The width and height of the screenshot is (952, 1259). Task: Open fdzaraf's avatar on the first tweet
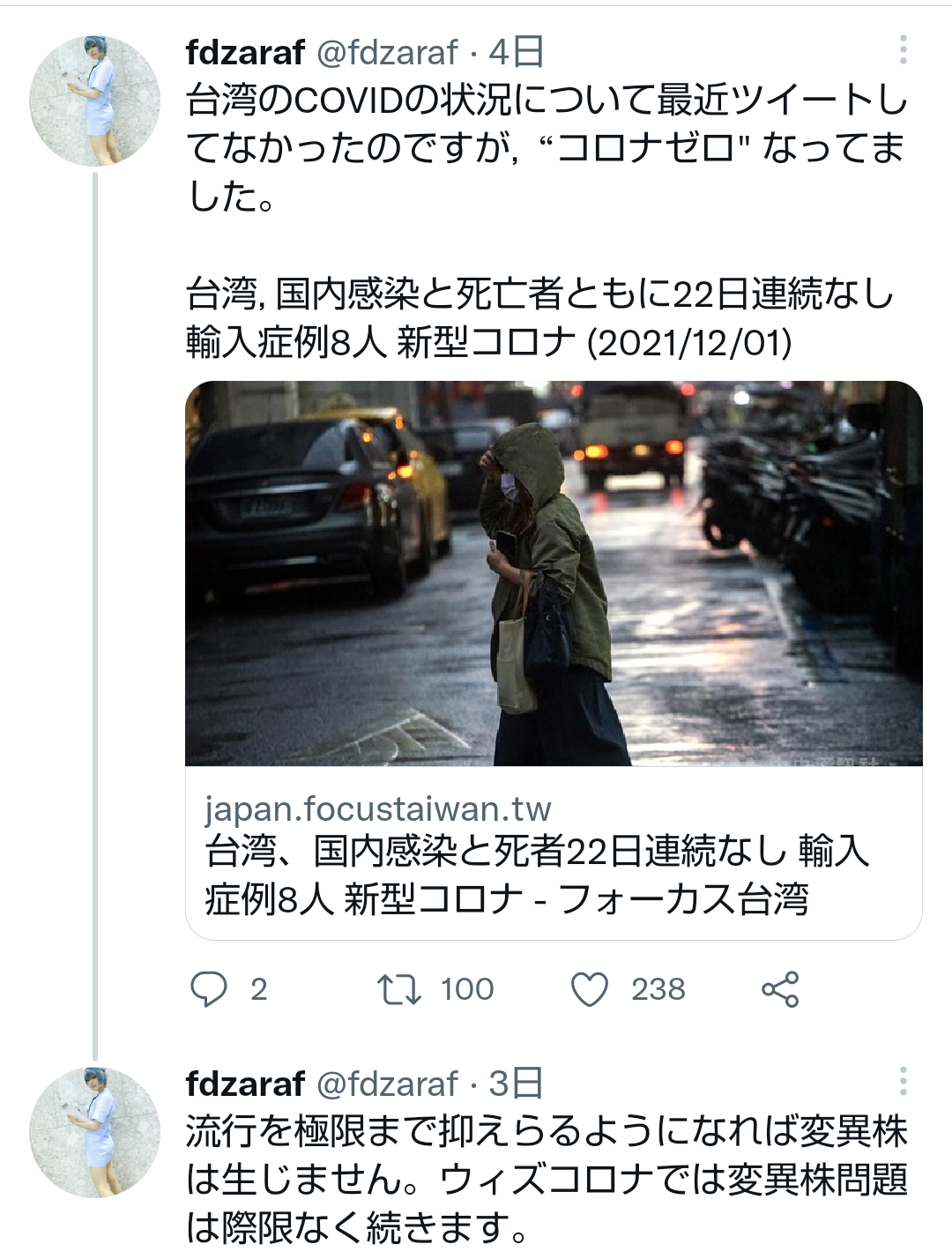coord(95,101)
